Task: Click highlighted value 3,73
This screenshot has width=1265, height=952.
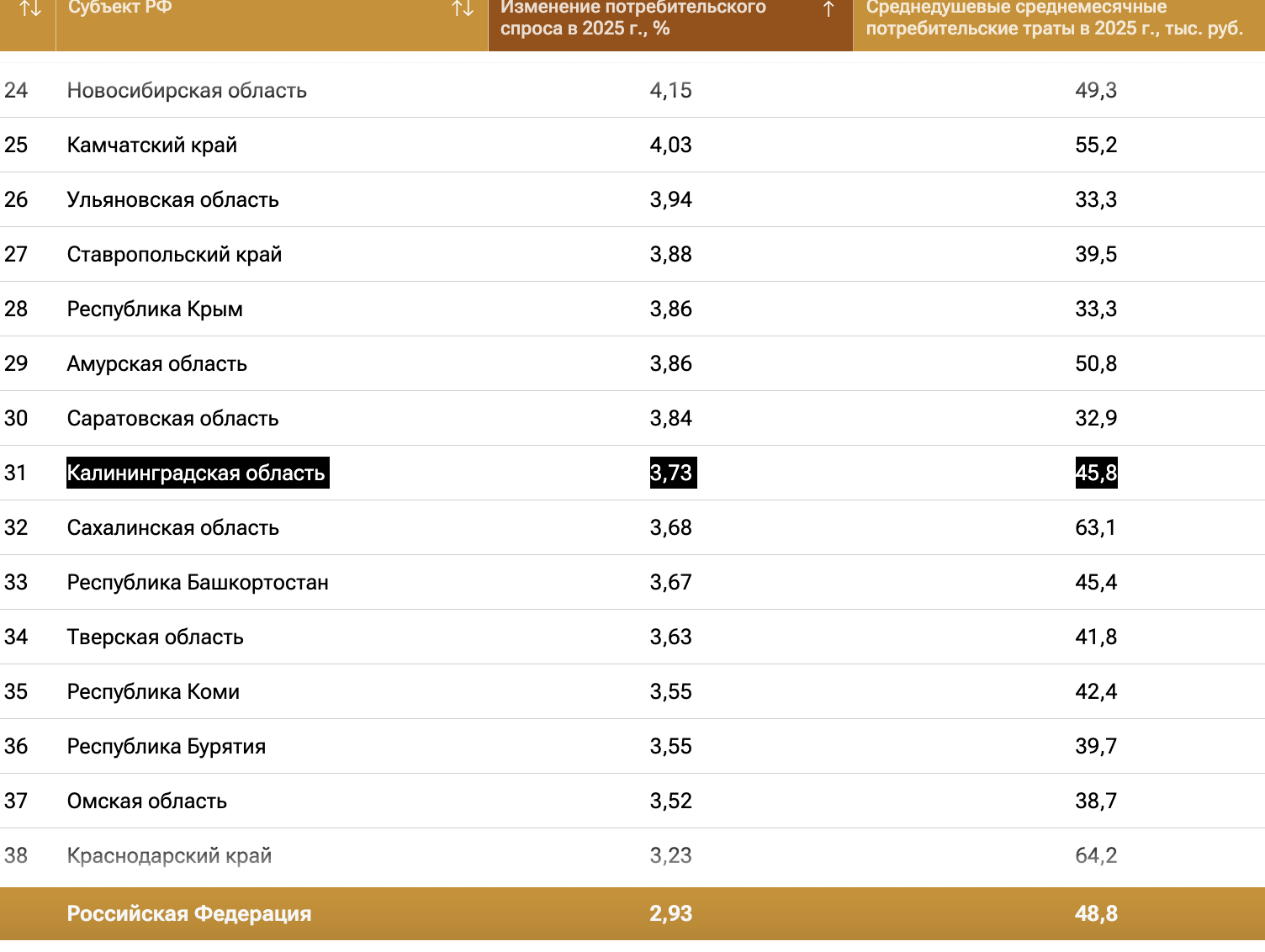Action: click(x=671, y=473)
